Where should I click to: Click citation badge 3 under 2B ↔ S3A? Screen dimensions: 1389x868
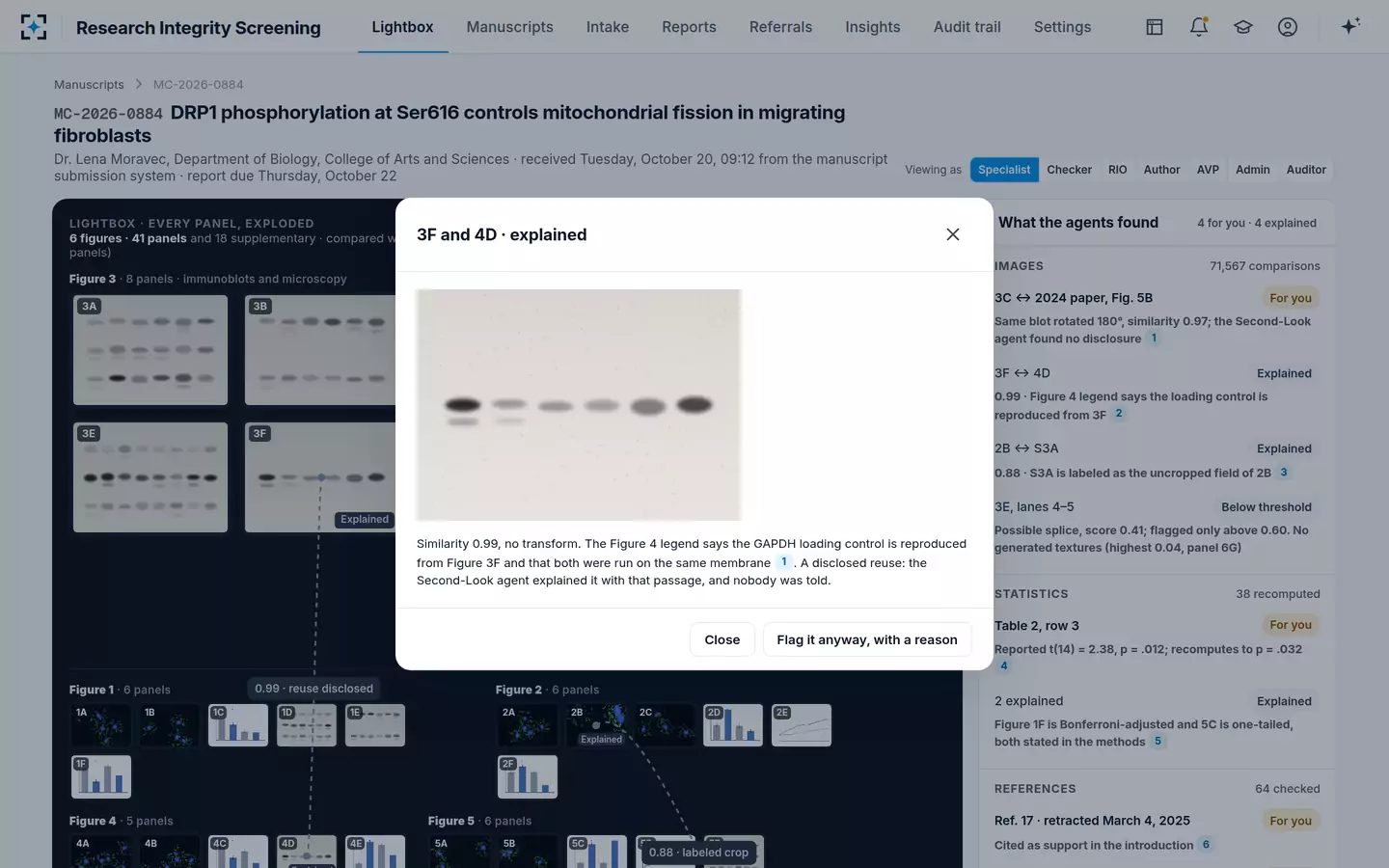click(1283, 473)
